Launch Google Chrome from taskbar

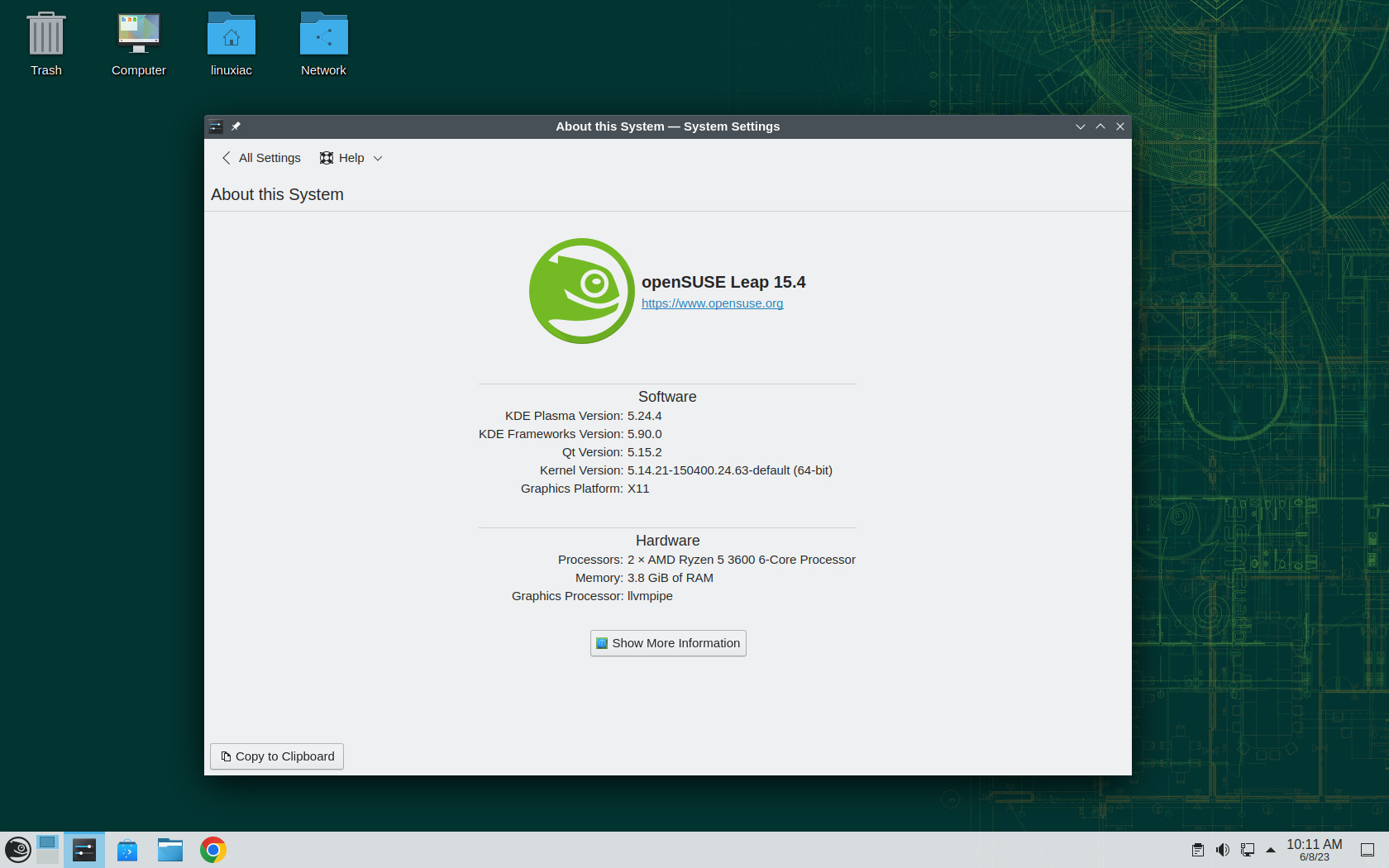tap(213, 850)
